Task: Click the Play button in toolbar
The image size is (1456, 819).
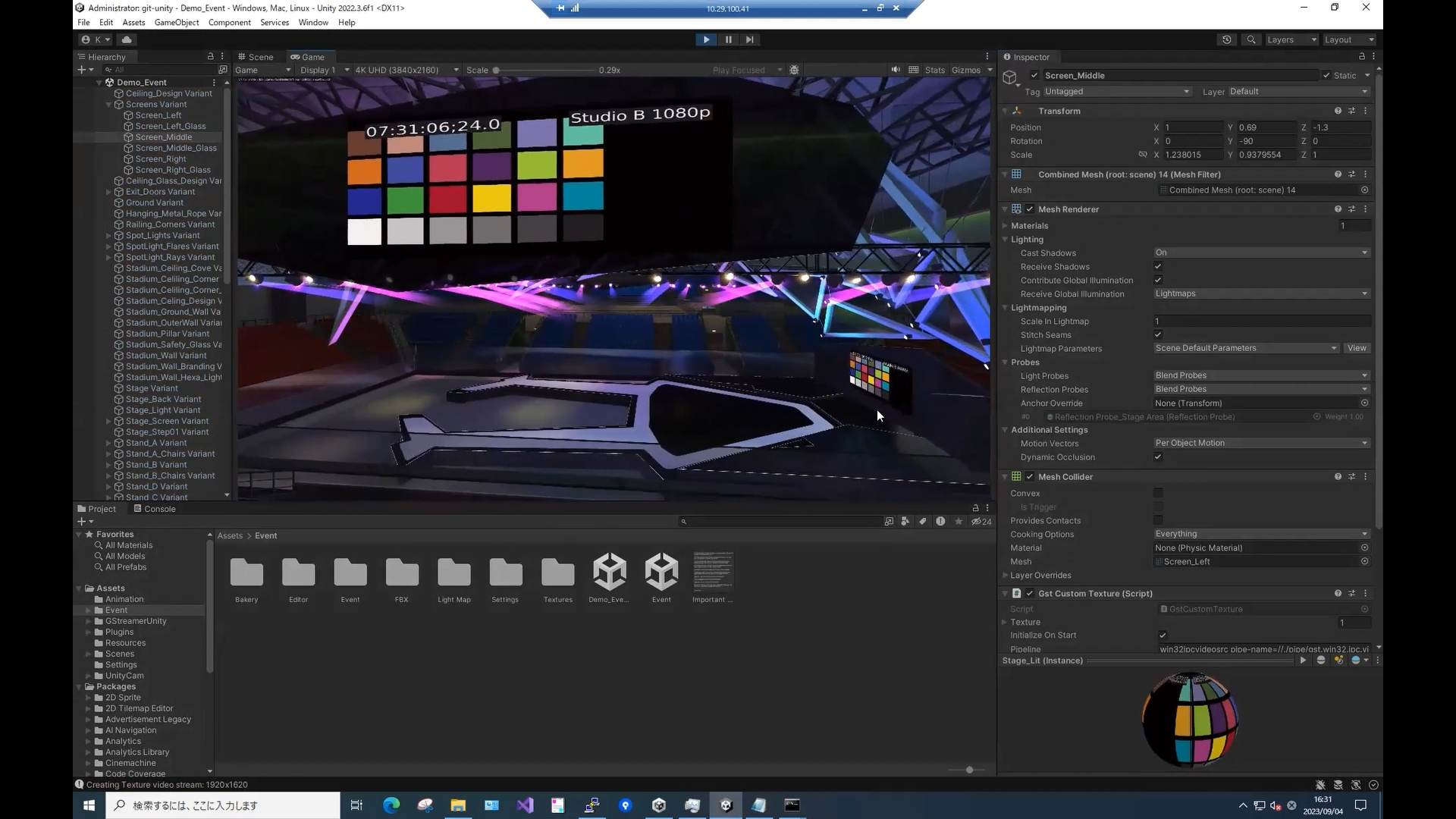Action: (706, 39)
